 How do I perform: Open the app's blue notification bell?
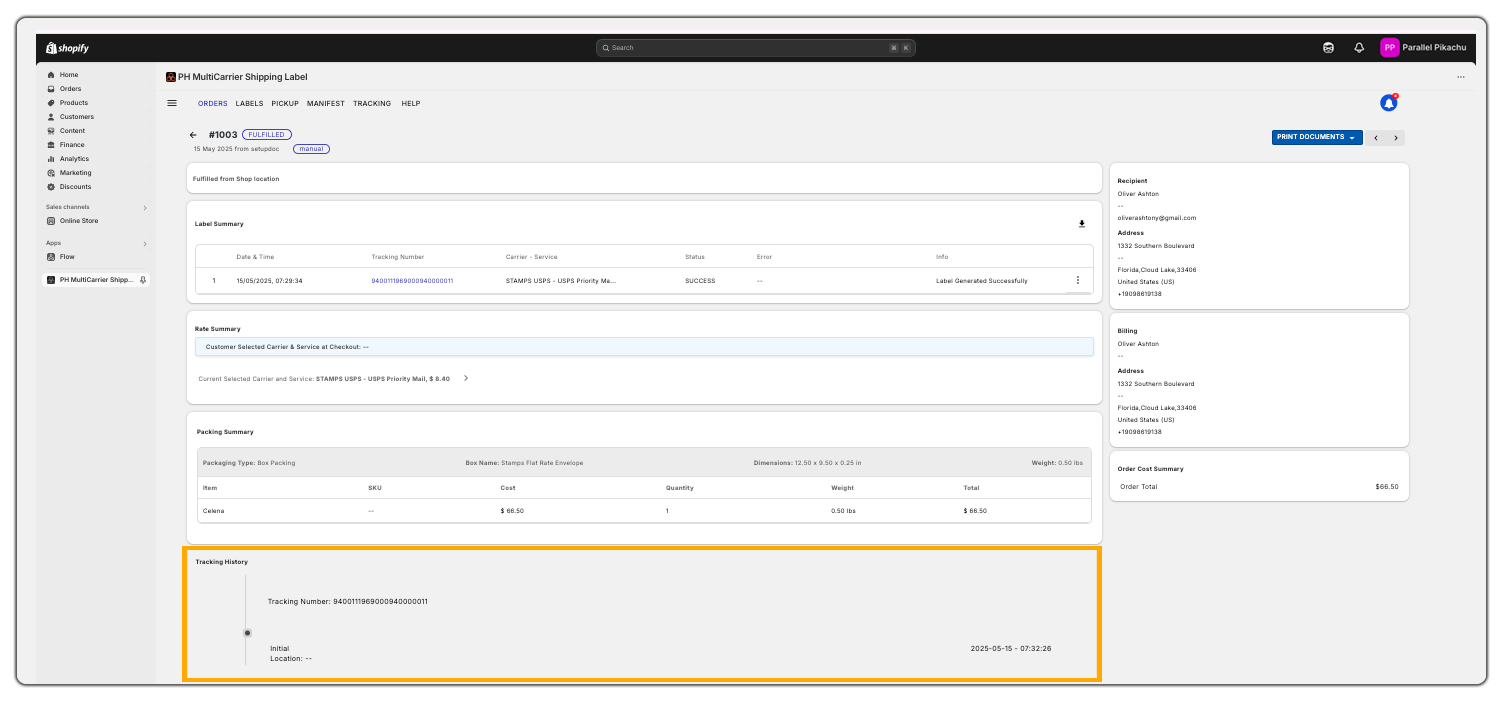[x=1388, y=103]
